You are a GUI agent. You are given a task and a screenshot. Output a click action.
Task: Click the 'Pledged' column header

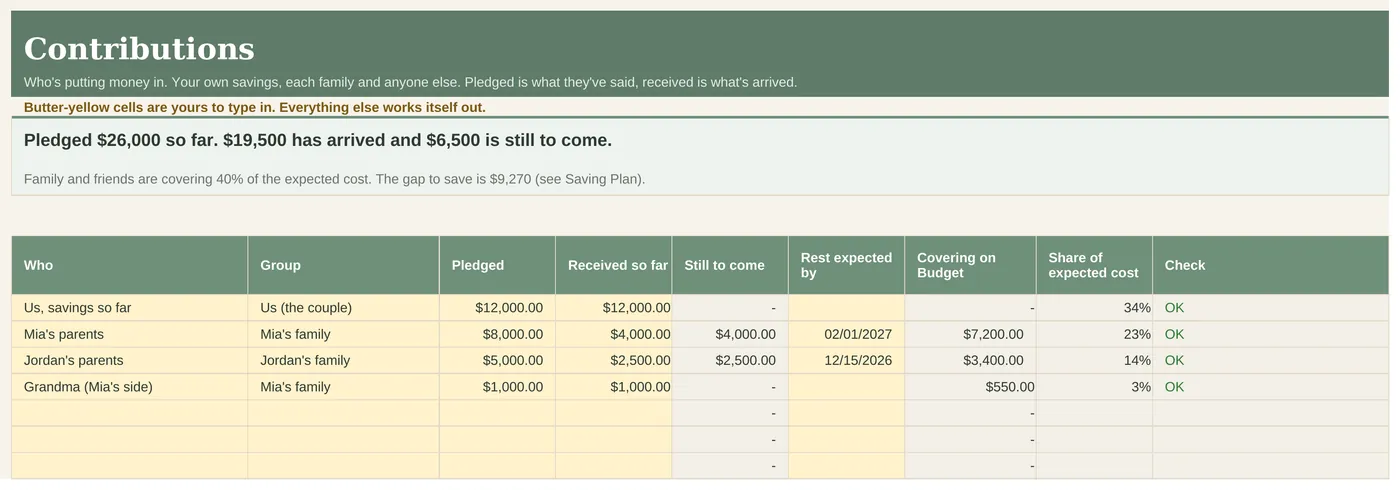point(497,265)
